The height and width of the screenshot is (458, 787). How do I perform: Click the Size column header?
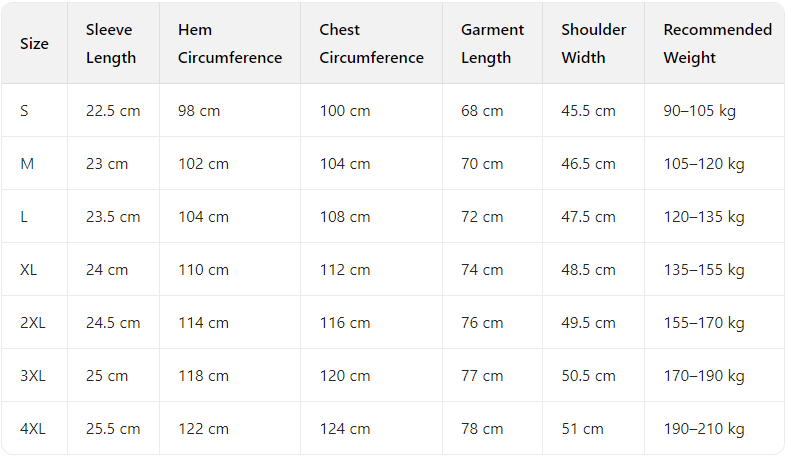[x=34, y=44]
